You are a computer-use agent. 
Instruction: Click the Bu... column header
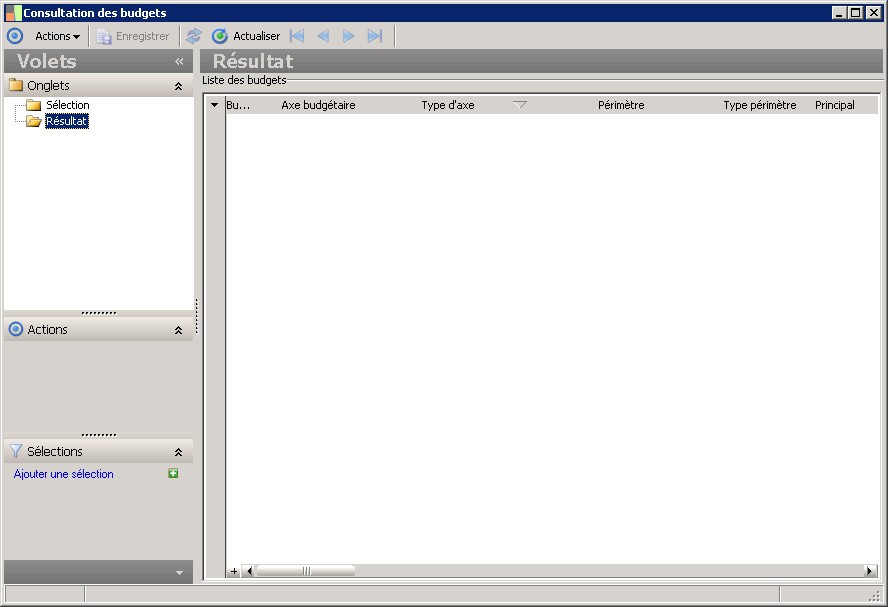tap(238, 105)
